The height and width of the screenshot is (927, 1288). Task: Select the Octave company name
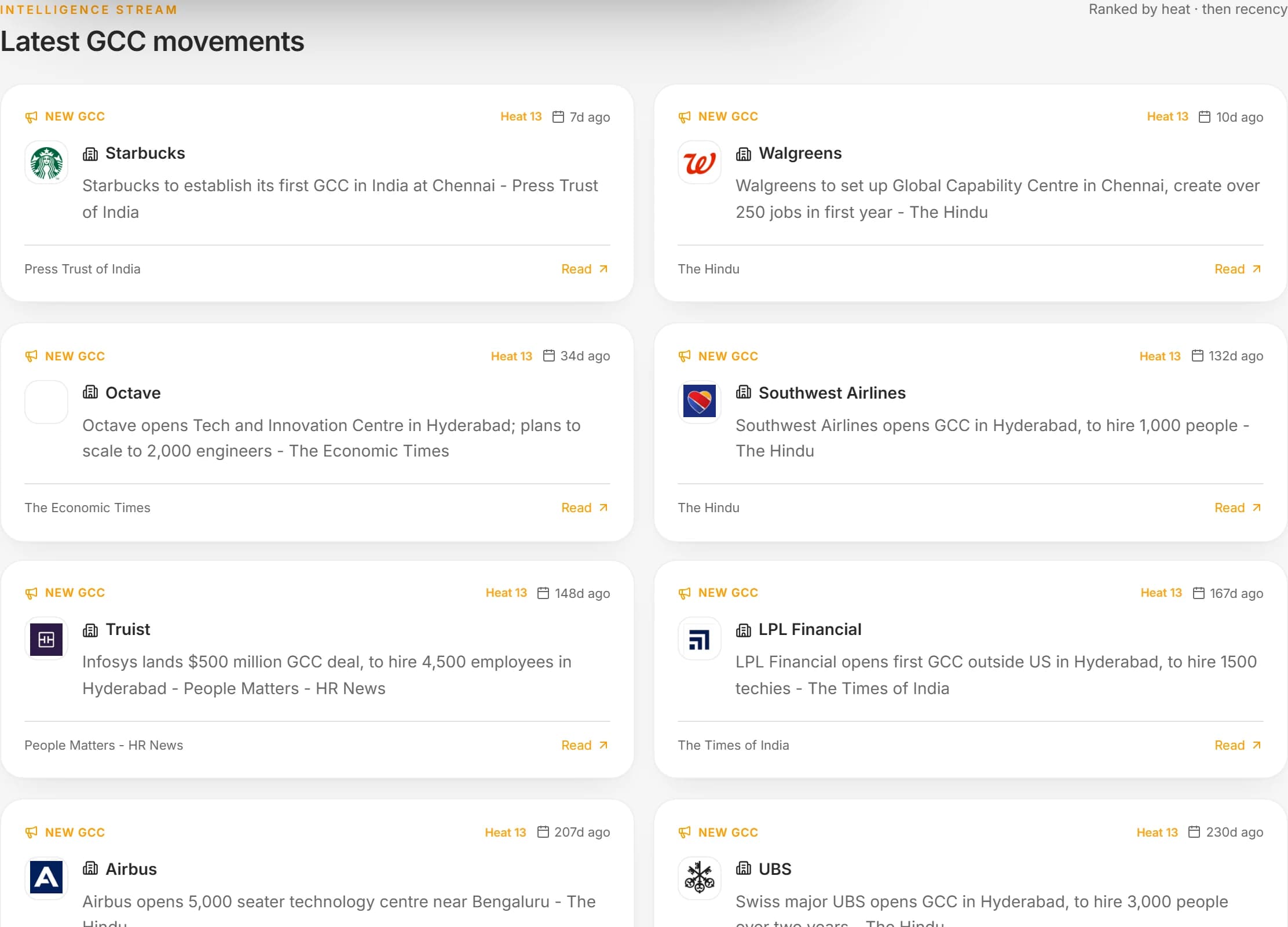coord(133,393)
